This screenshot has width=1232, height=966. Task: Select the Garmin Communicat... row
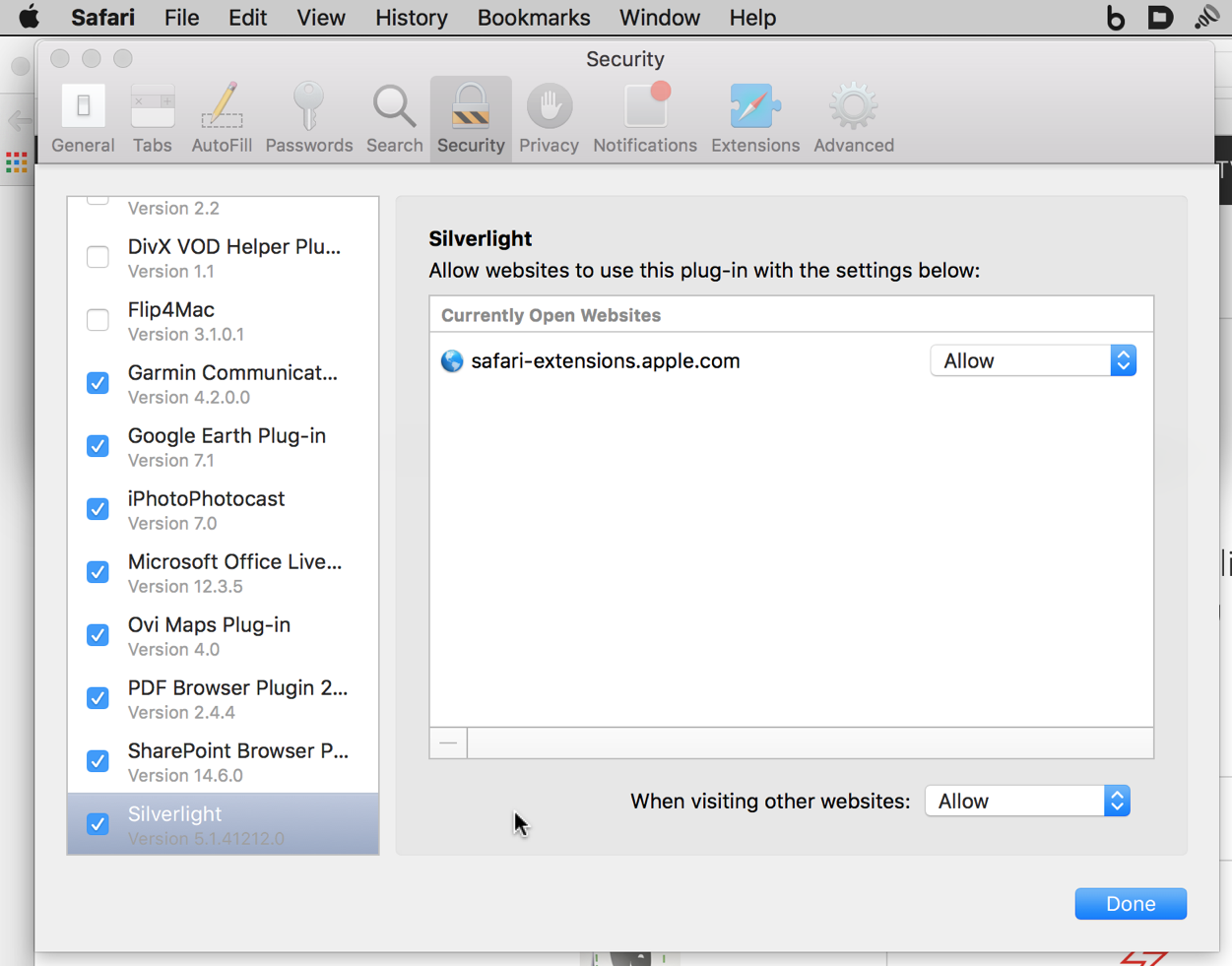[223, 383]
